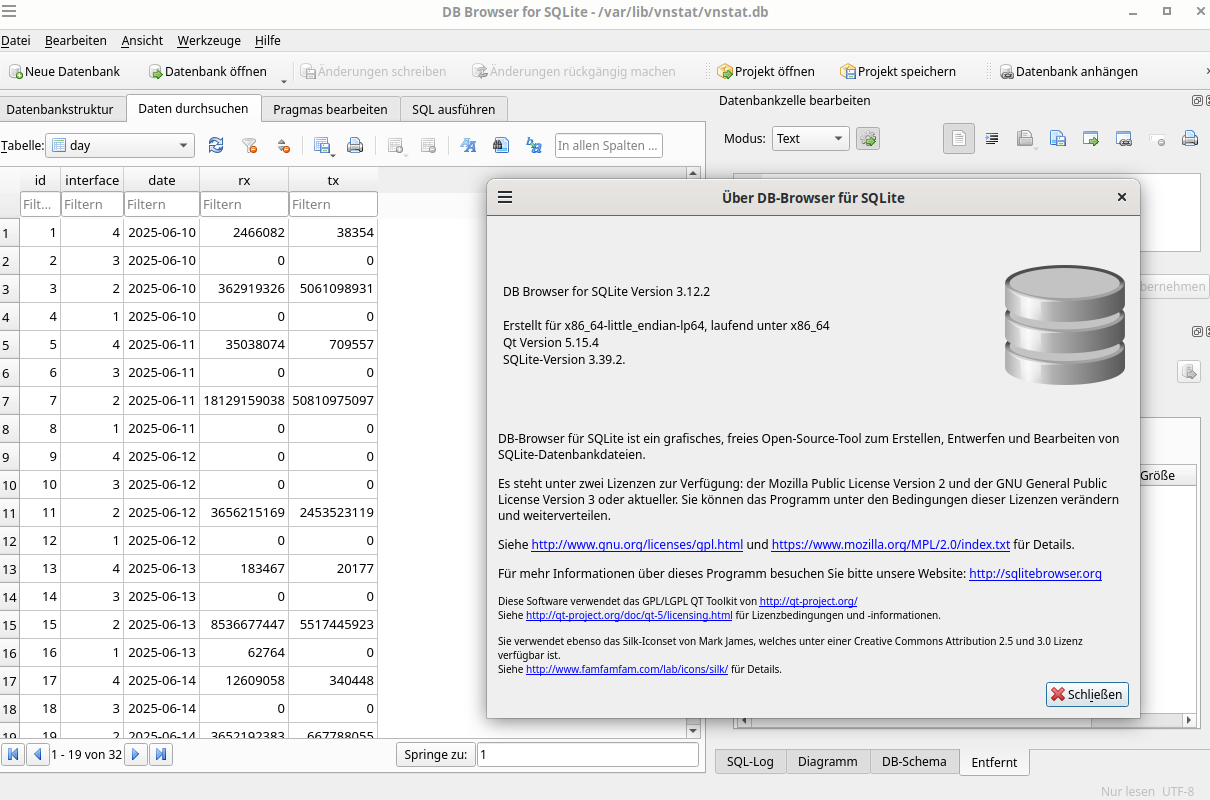The image size is (1210, 800).
Task: Click the Neue Datenbank toolbar button
Action: (65, 71)
